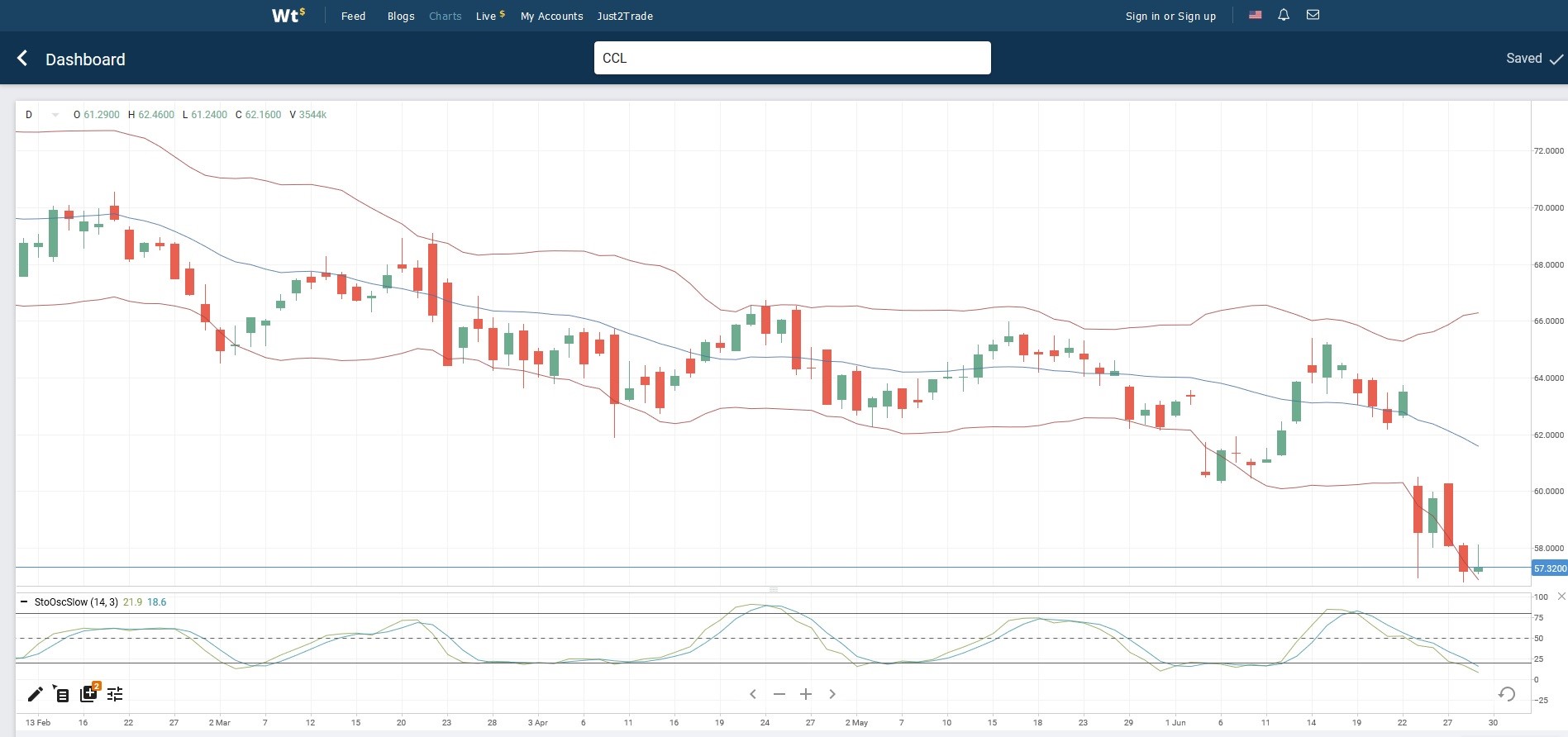1568x737 pixels.
Task: Select the pencil drawing tool
Action: pos(35,694)
